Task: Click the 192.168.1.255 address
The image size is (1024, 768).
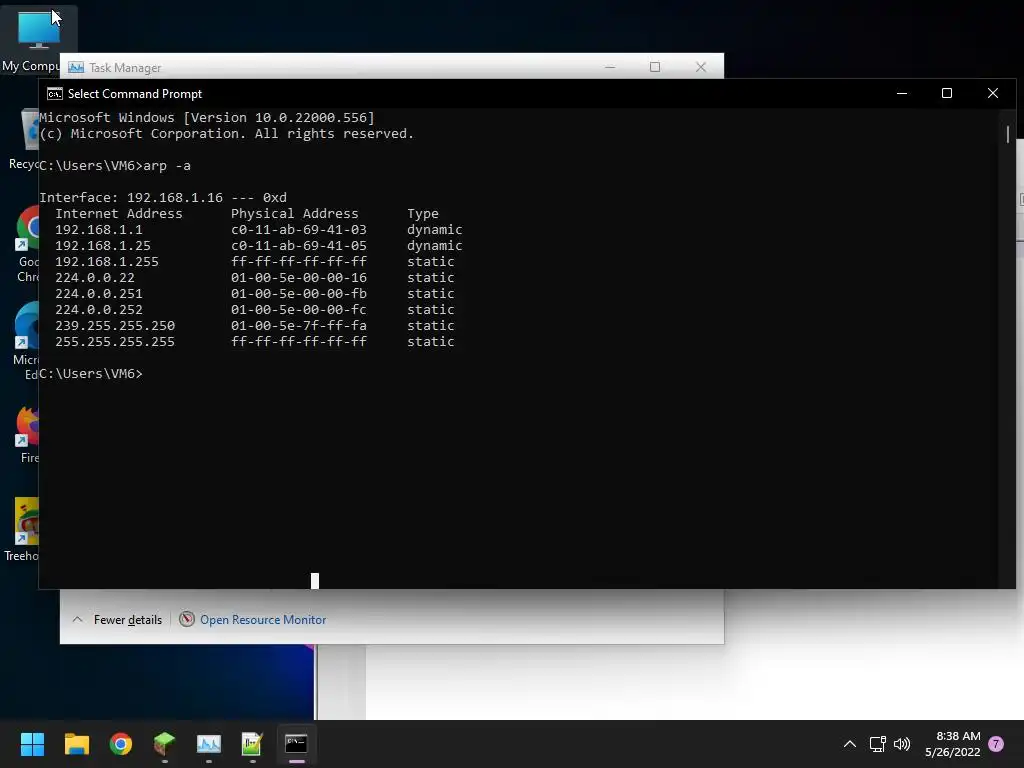Action: (106, 262)
